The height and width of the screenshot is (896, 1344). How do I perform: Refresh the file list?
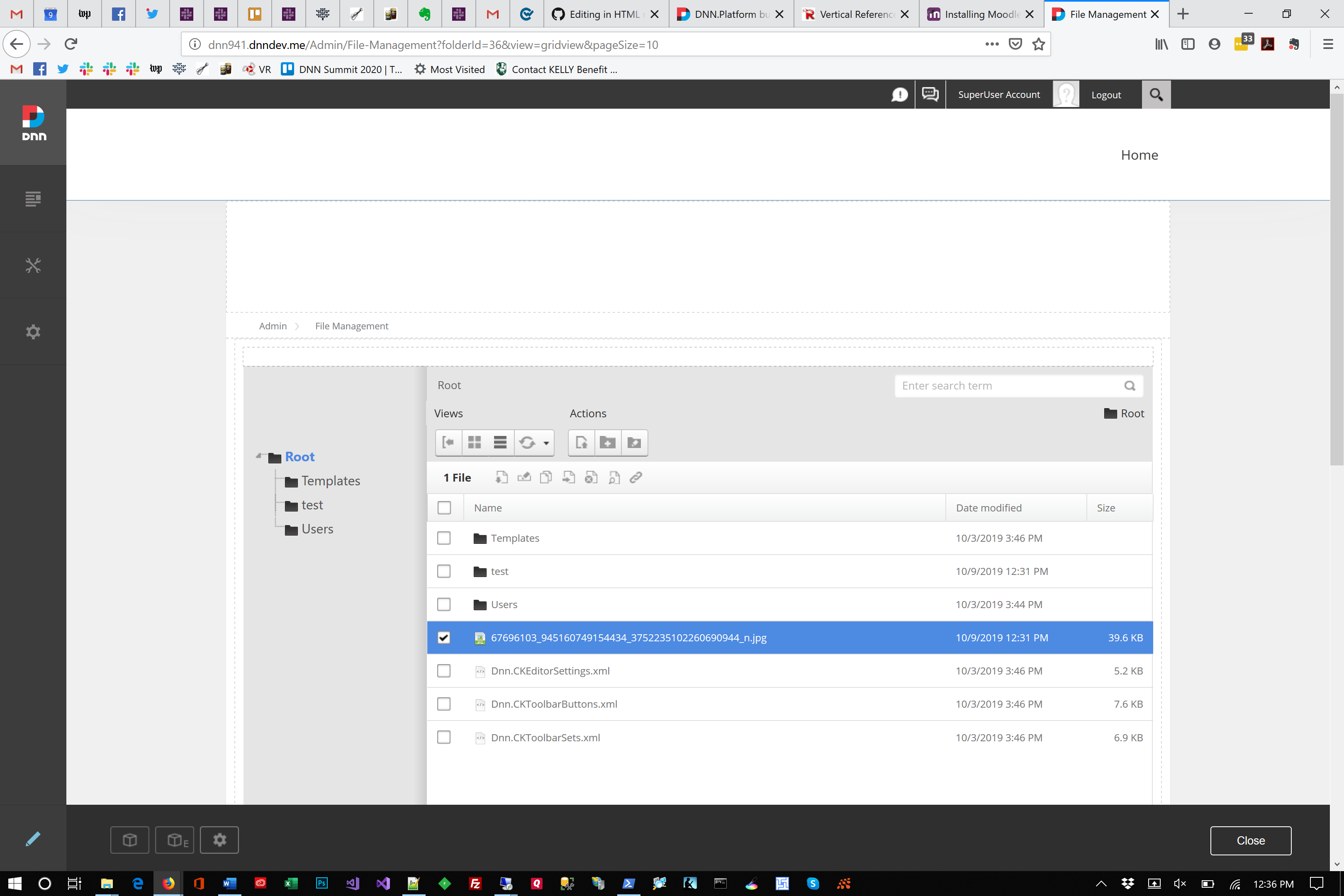point(527,442)
